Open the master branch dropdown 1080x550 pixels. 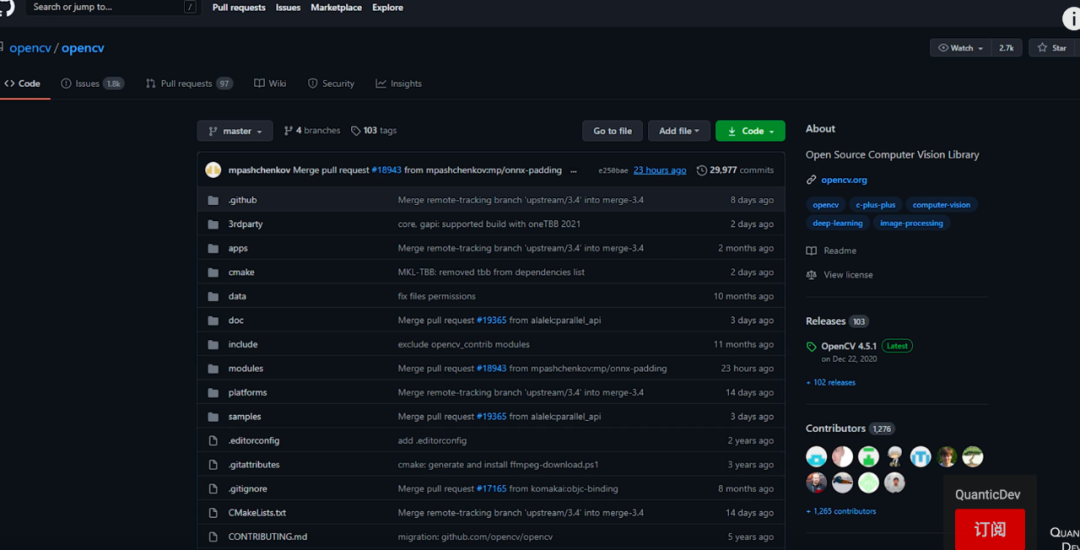pos(235,131)
